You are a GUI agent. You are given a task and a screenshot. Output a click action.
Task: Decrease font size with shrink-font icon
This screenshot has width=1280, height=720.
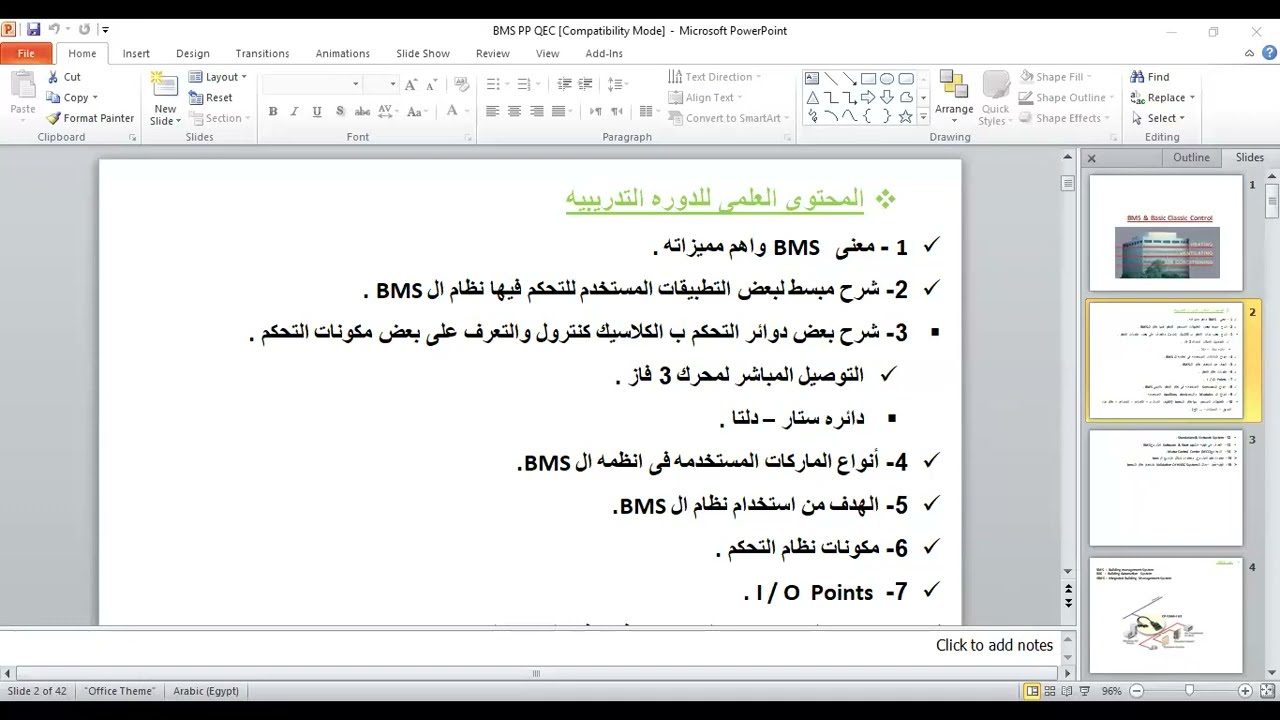point(432,85)
